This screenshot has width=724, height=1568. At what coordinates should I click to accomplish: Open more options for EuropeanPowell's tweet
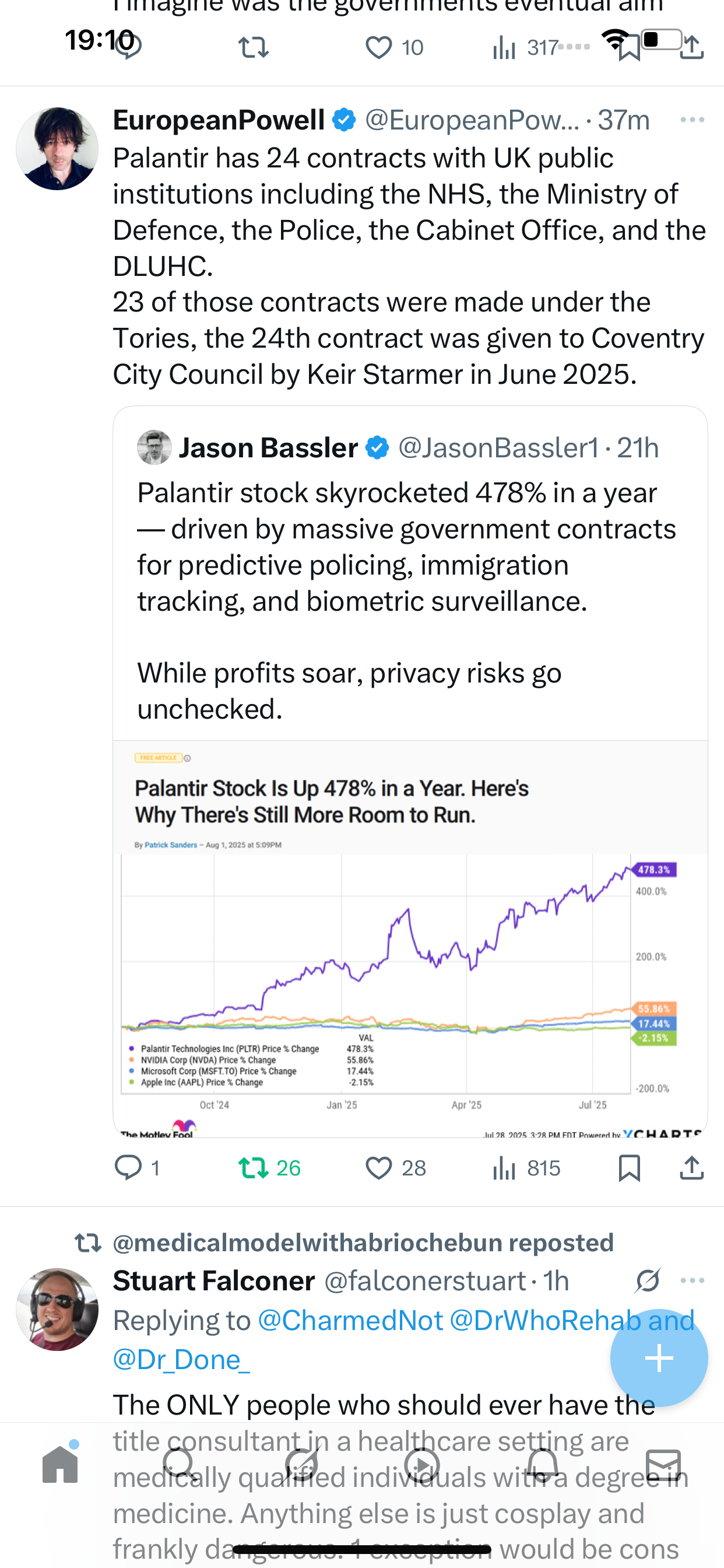coord(693,120)
